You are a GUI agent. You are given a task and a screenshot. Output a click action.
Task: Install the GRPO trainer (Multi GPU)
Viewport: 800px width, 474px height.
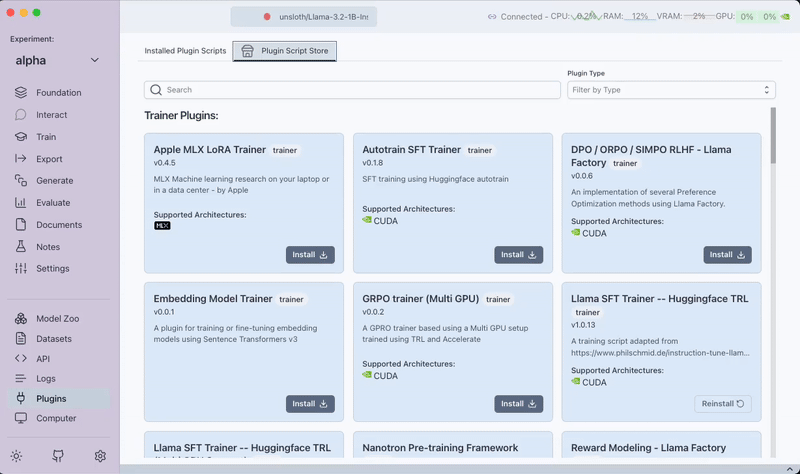[x=518, y=404]
